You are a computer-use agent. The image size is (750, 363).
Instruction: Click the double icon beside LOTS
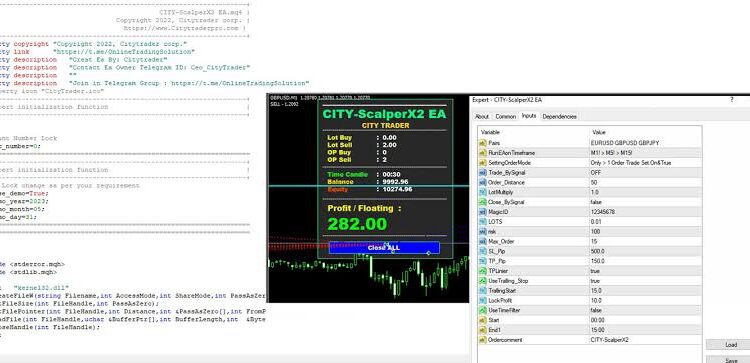(x=483, y=221)
